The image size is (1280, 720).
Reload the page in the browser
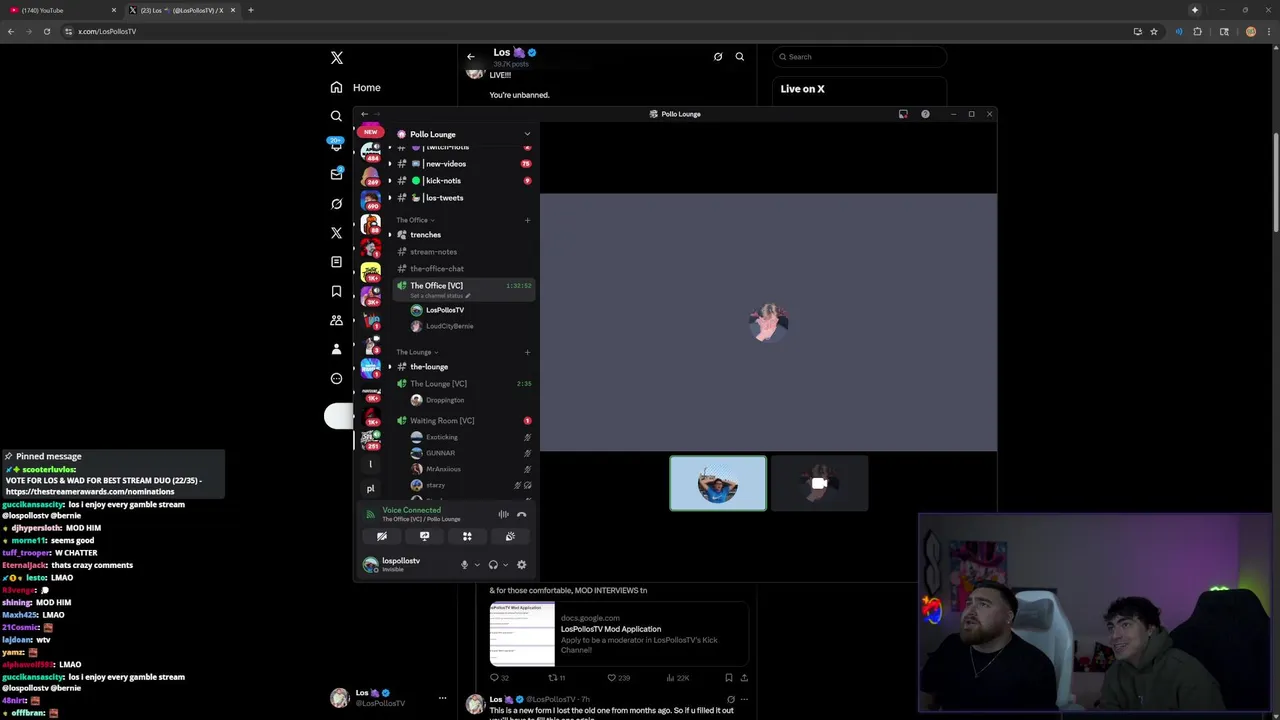click(x=47, y=31)
